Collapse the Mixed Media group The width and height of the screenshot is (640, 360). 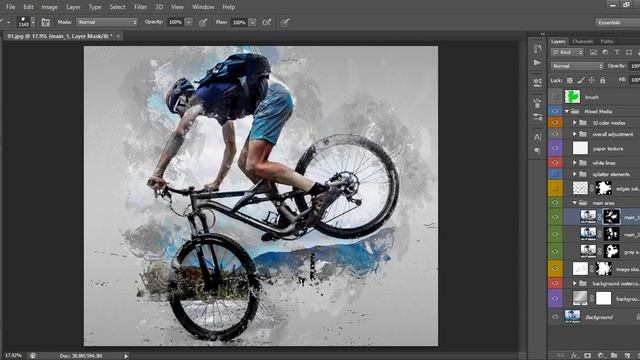(x=567, y=111)
